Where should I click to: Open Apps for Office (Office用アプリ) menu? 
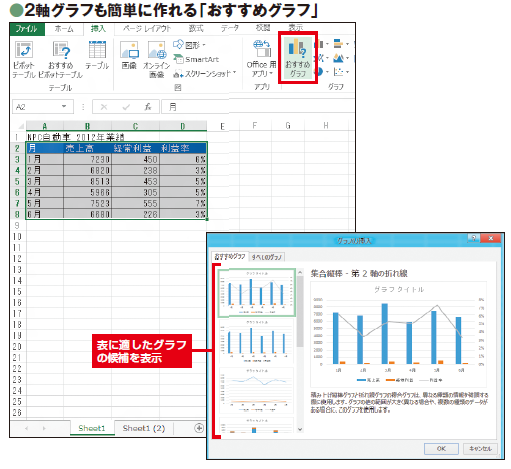pyautogui.click(x=262, y=59)
